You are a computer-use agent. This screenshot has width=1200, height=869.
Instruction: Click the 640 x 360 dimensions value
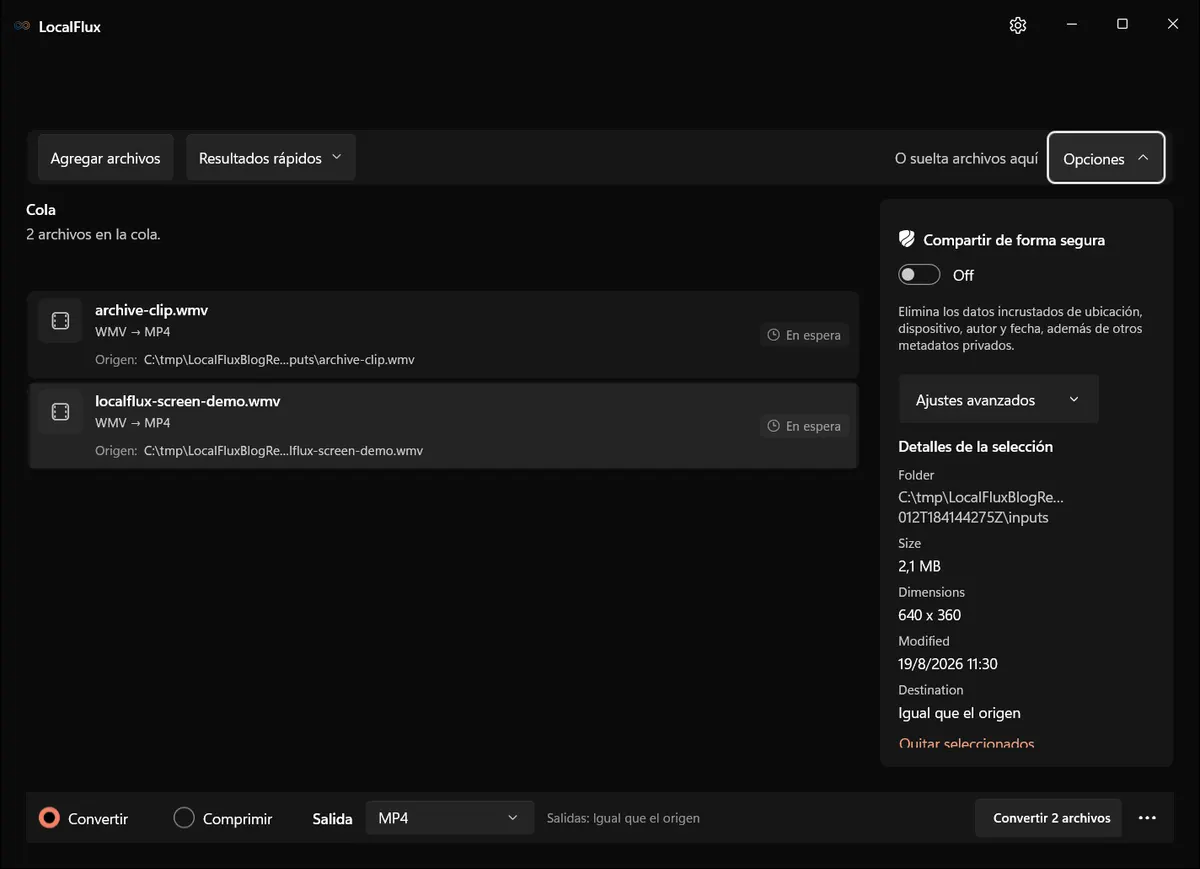coord(930,615)
